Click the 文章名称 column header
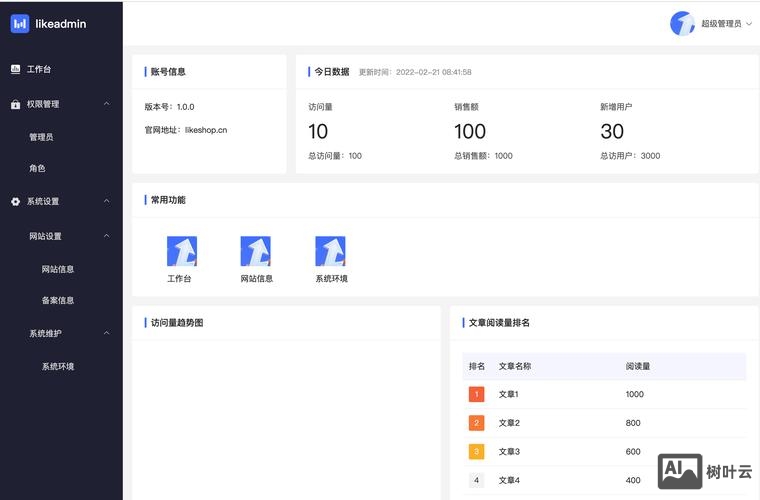Image resolution: width=760 pixels, height=500 pixels. 515,366
